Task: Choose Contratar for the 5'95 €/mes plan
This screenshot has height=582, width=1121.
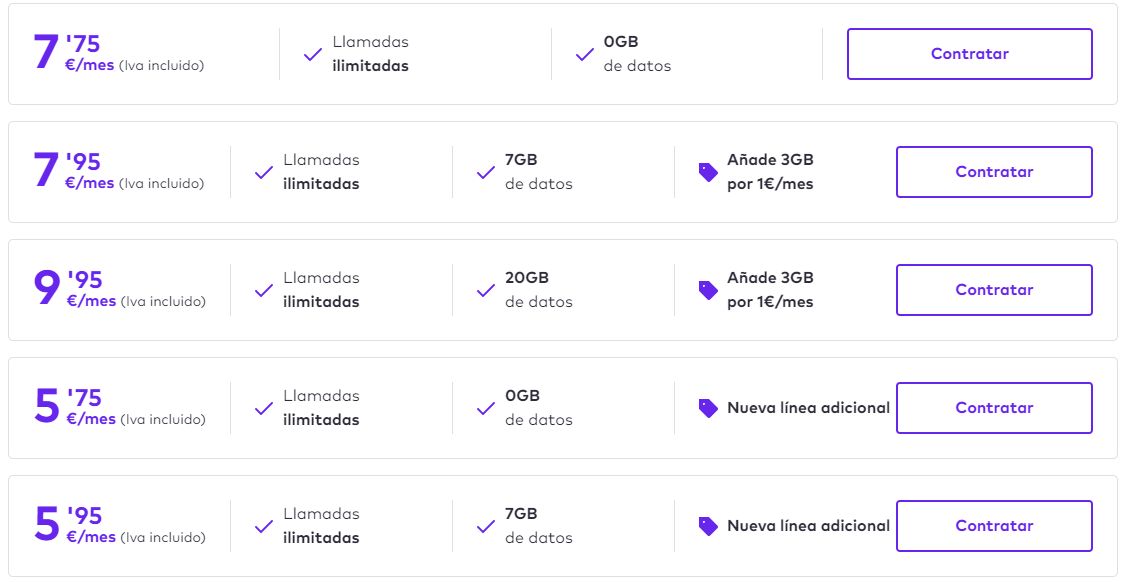Action: [993, 526]
